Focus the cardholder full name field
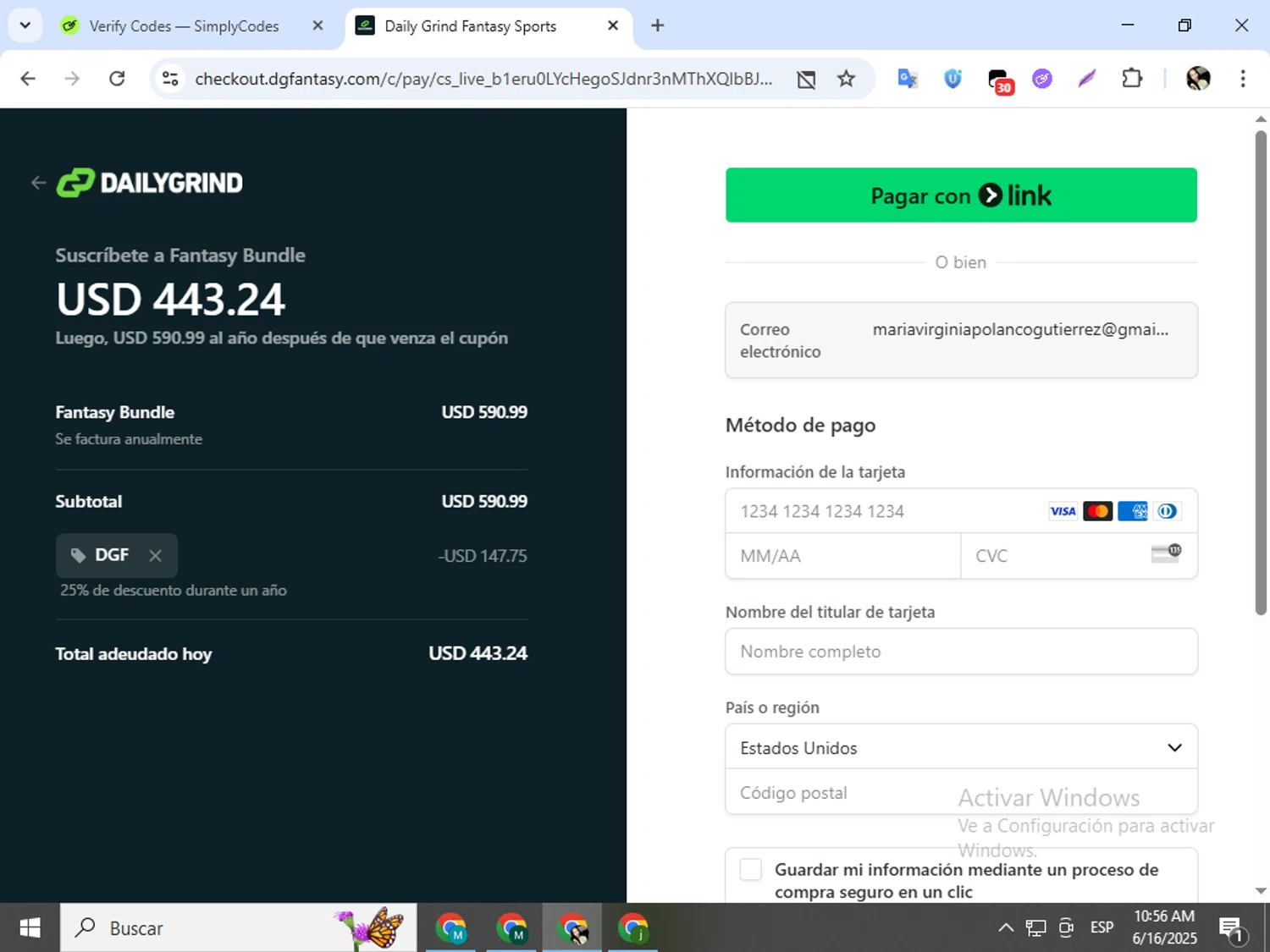The height and width of the screenshot is (952, 1270). [x=961, y=652]
